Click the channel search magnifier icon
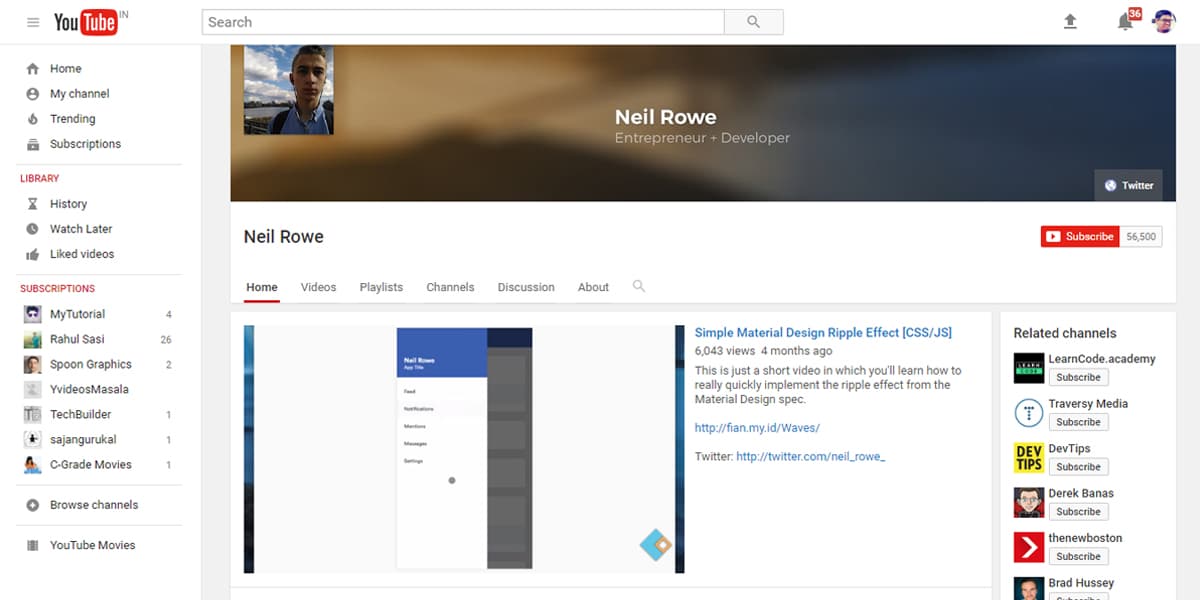The height and width of the screenshot is (600, 1200). [639, 286]
